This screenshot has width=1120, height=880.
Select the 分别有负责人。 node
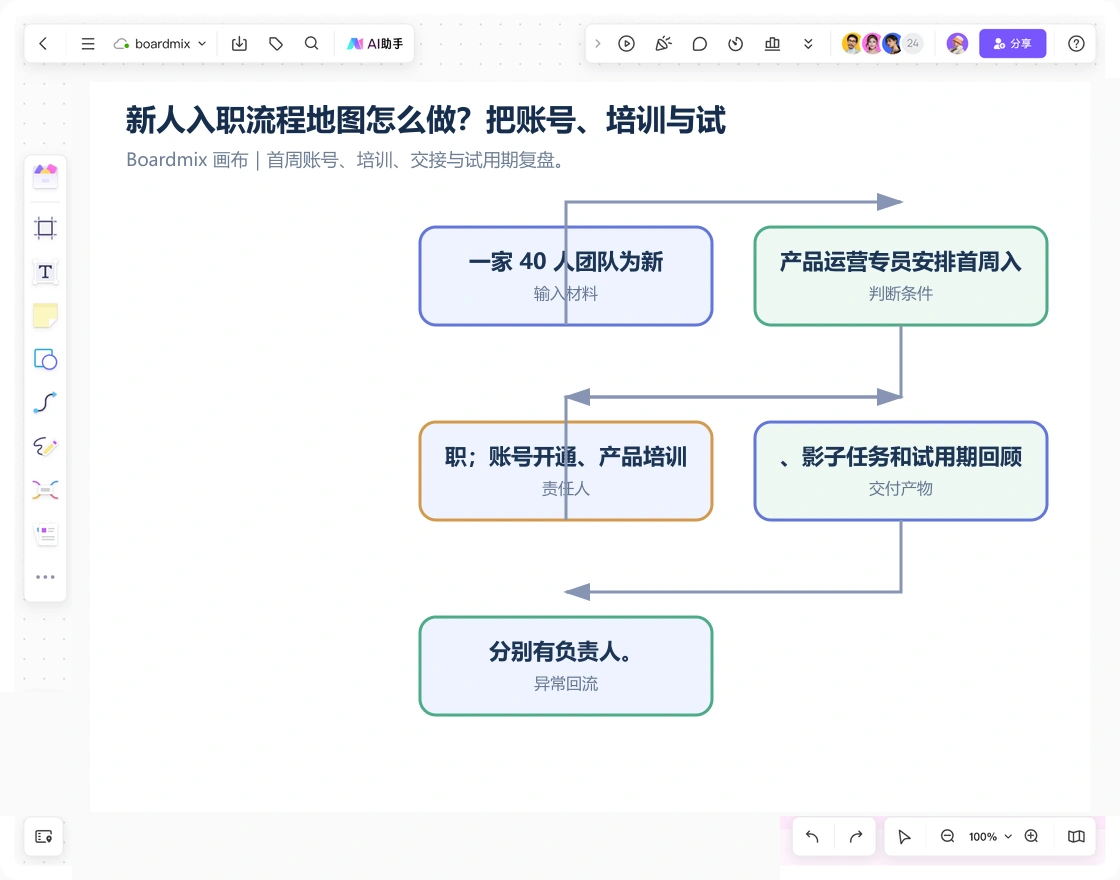click(x=566, y=666)
